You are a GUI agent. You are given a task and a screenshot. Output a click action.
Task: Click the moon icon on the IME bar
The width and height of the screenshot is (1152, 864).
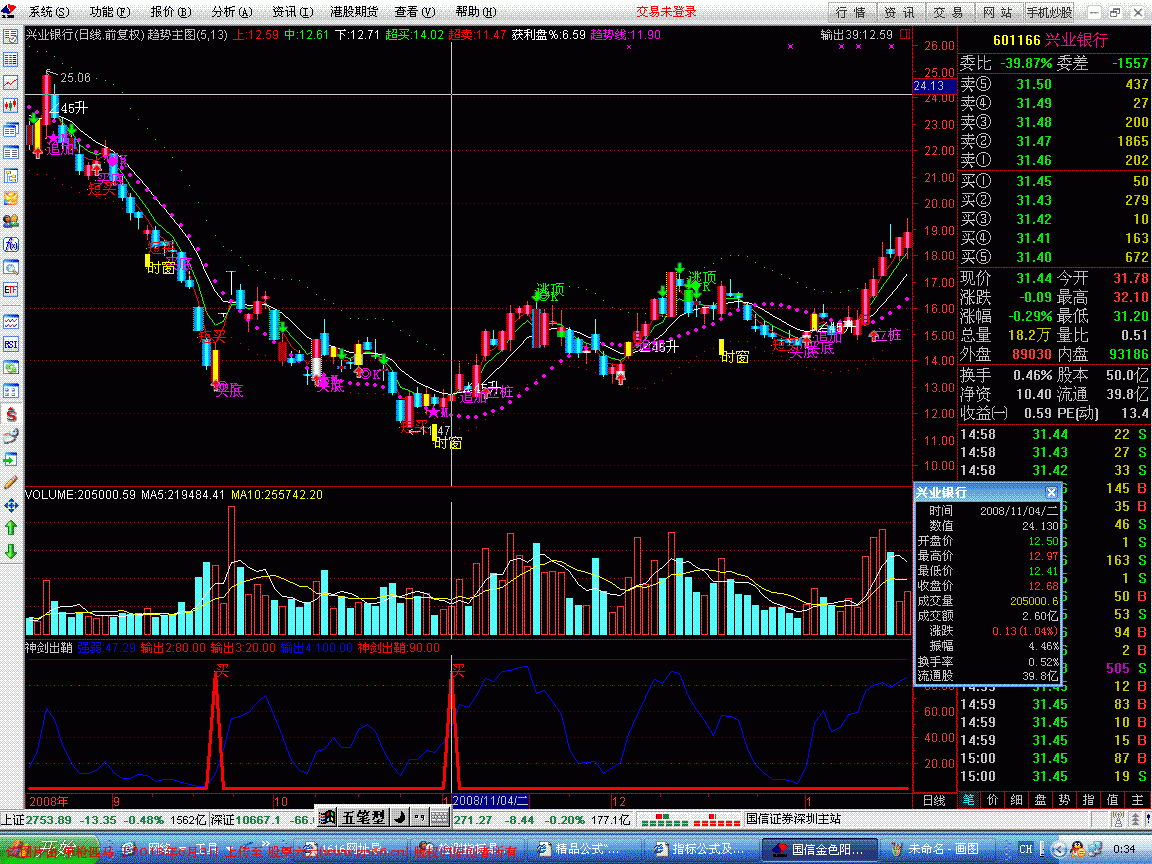(x=400, y=816)
